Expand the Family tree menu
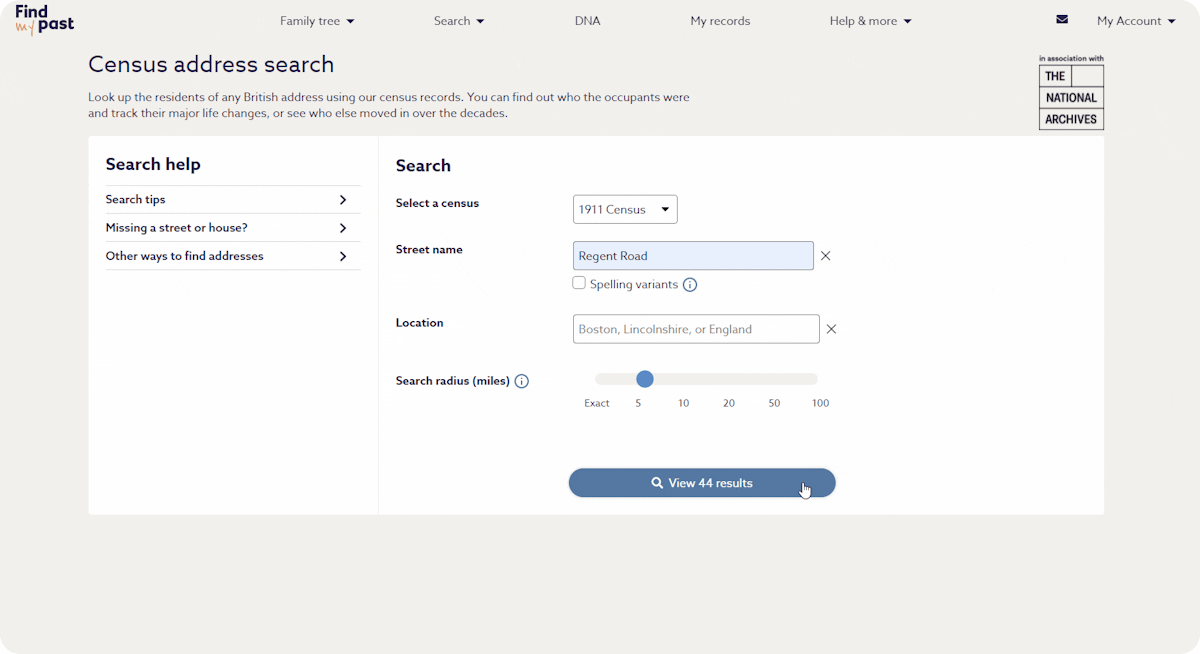The image size is (1200, 654). tap(317, 21)
